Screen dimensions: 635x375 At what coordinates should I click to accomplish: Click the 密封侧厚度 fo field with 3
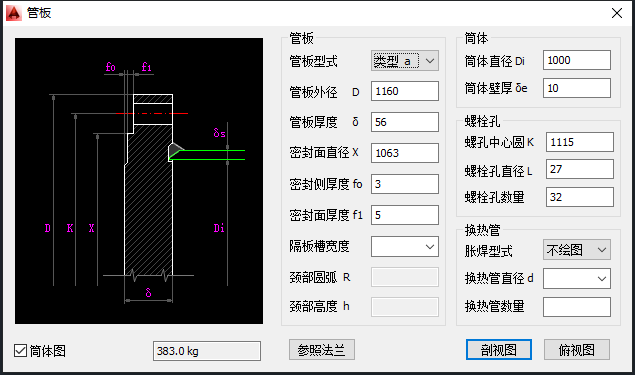[405, 184]
